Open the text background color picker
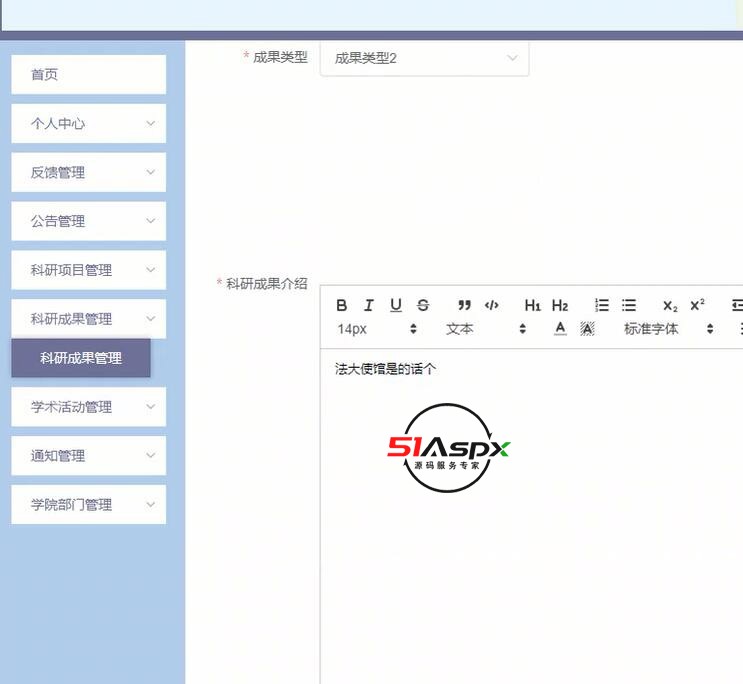This screenshot has width=743, height=684. [x=587, y=328]
